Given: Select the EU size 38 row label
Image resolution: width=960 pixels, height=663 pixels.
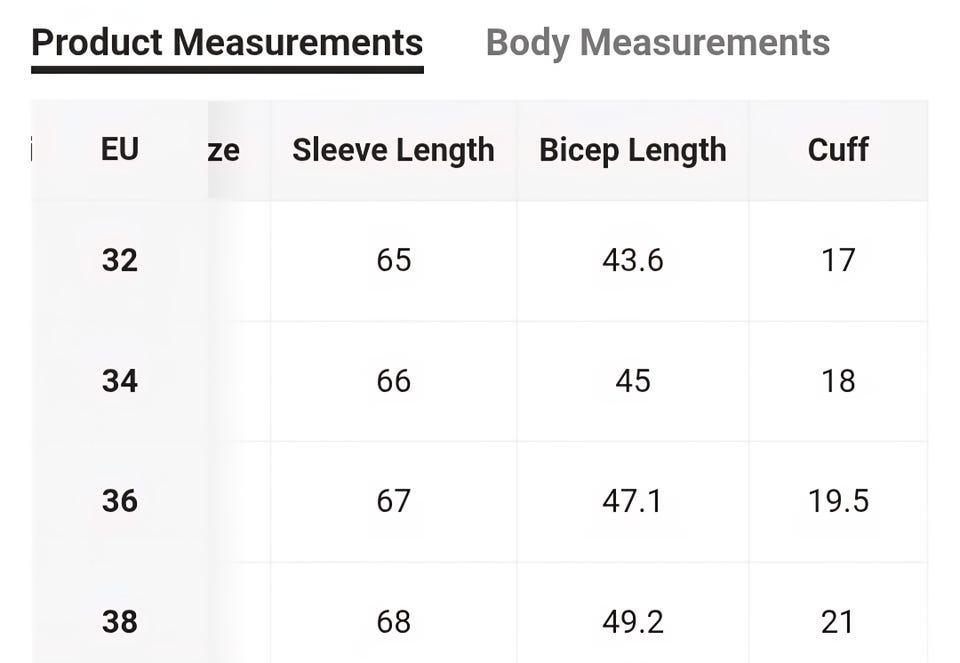Looking at the screenshot, I should click(x=120, y=622).
